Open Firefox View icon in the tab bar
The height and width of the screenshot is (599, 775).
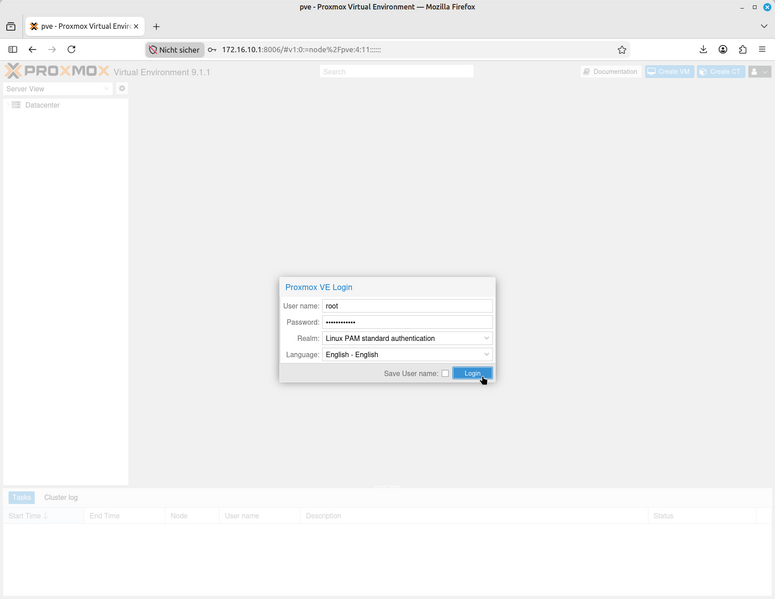(11, 26)
